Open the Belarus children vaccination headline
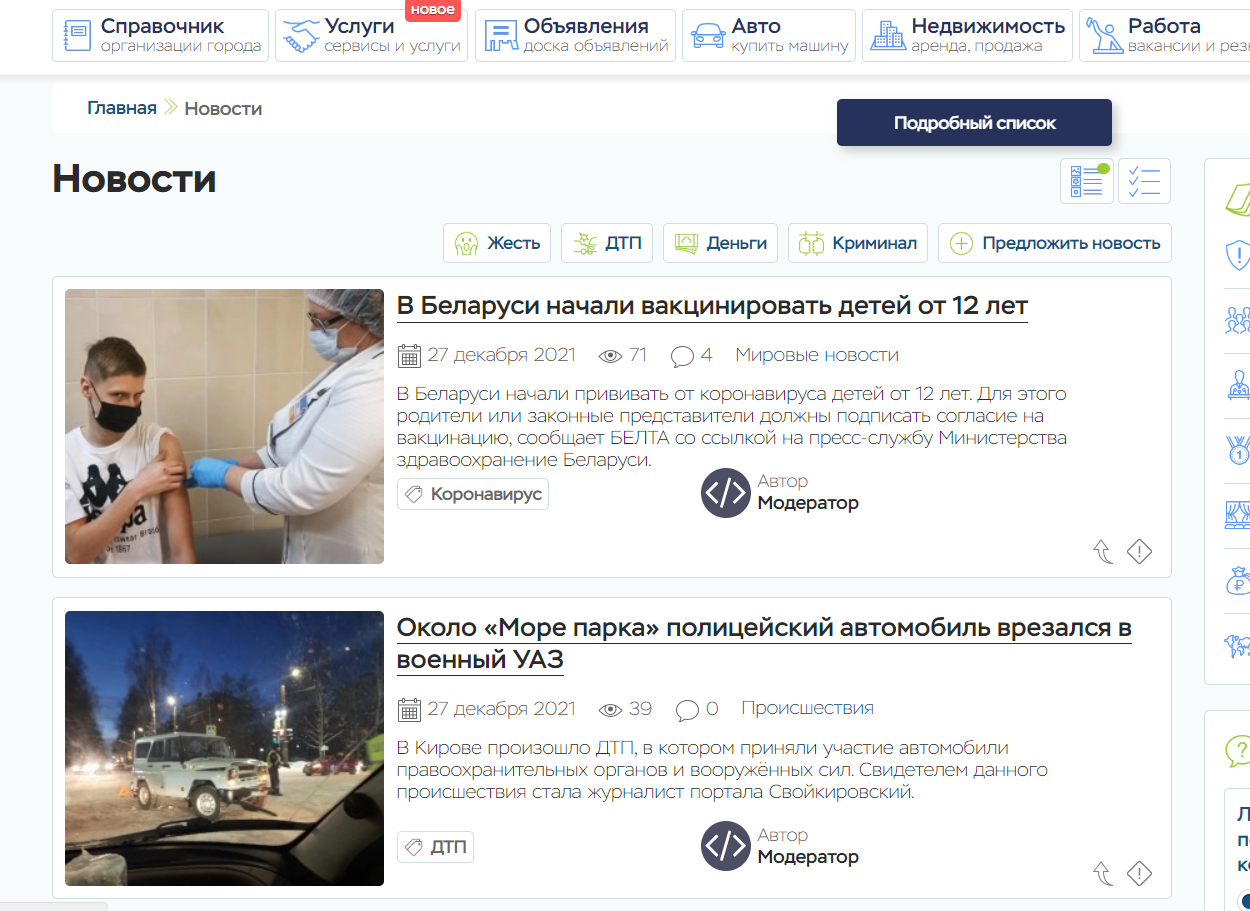1250x911 pixels. click(x=711, y=305)
